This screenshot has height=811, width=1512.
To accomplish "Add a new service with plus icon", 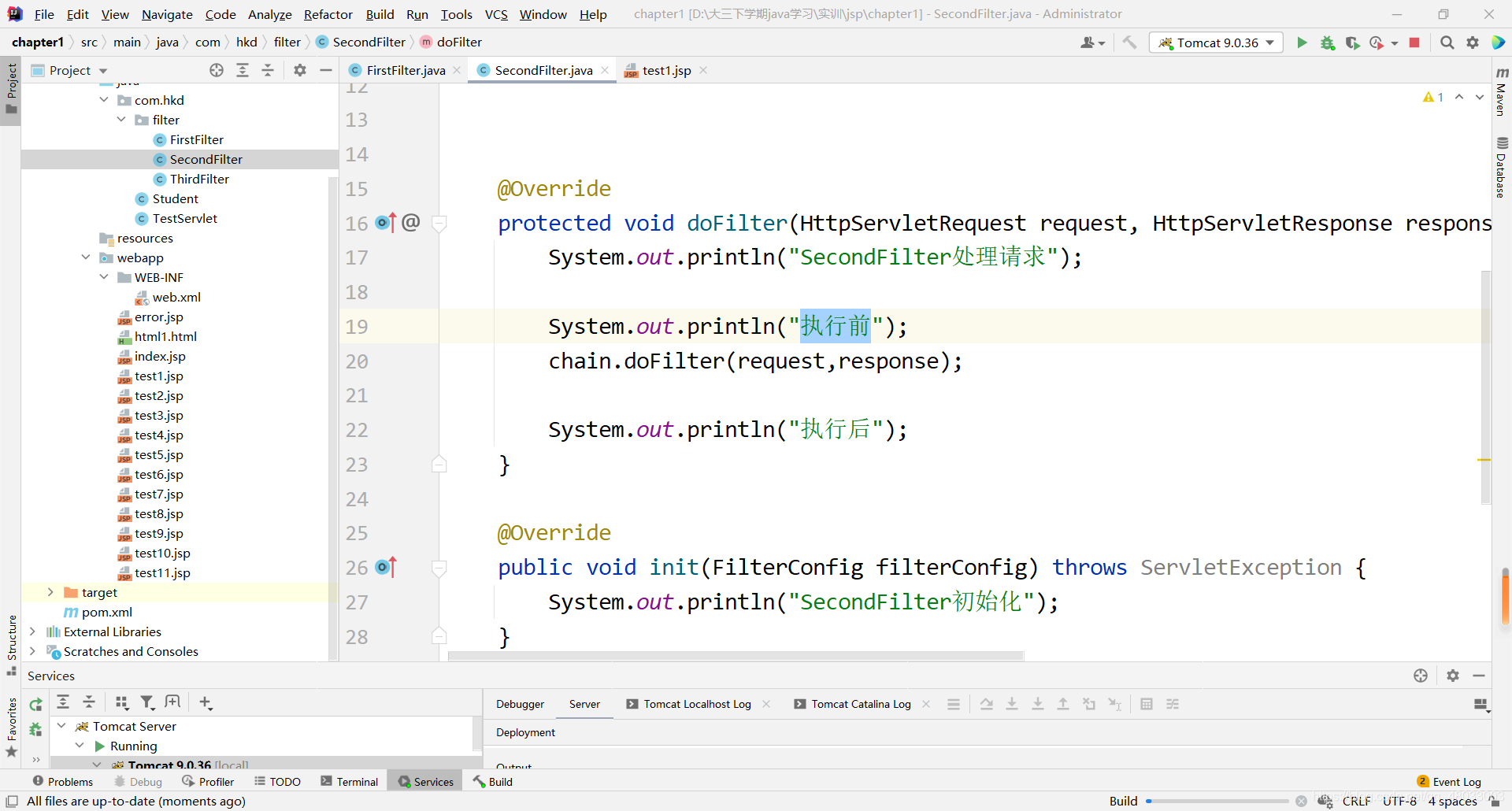I will point(206,702).
